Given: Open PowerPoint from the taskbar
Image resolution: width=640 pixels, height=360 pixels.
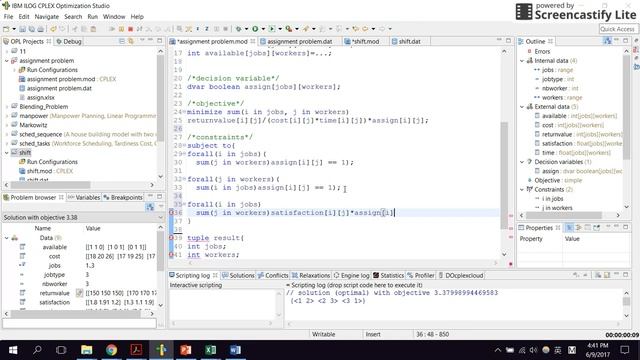Looking at the screenshot, I should [x=186, y=350].
